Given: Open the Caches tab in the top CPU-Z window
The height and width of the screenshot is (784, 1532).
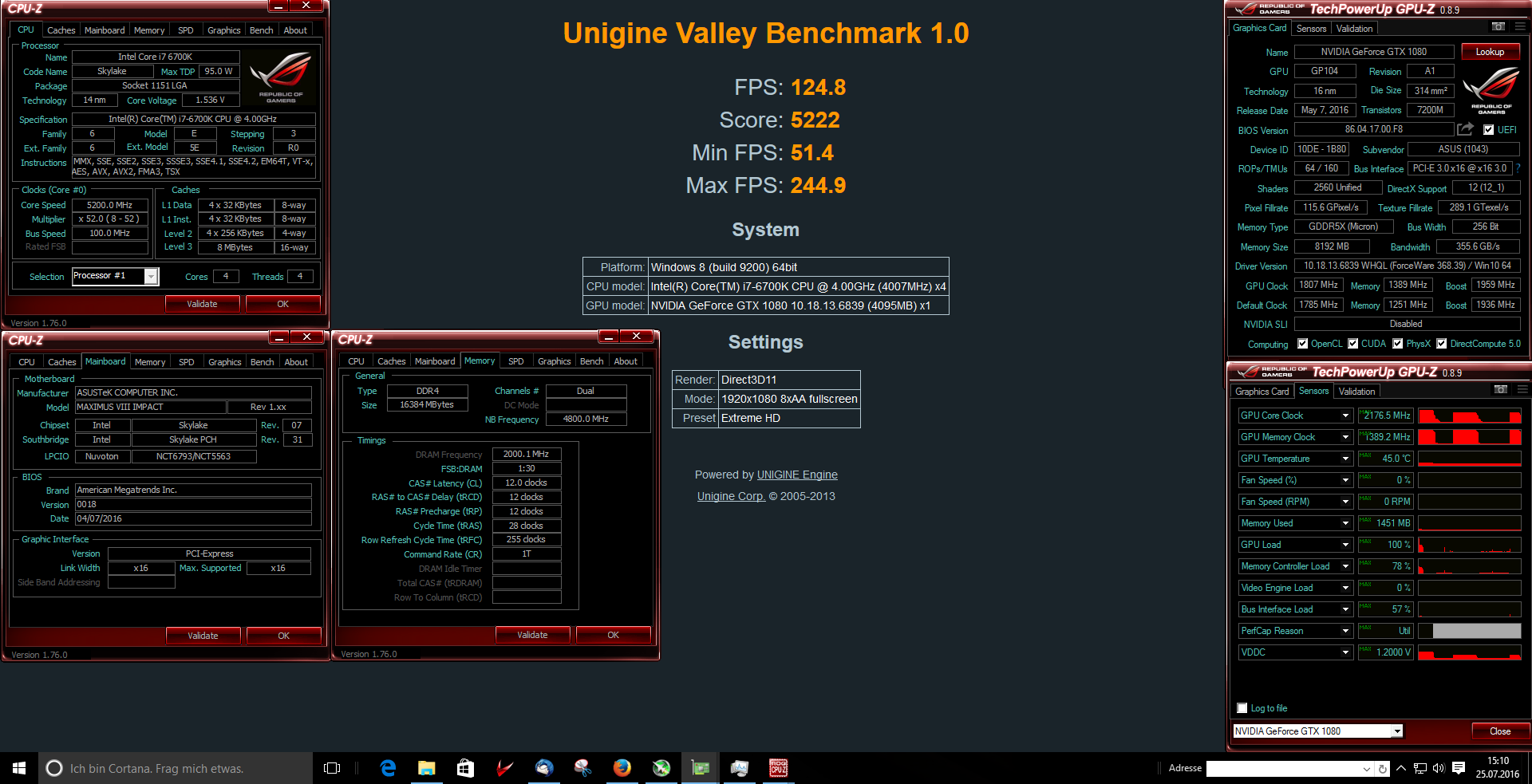Looking at the screenshot, I should click(x=61, y=30).
